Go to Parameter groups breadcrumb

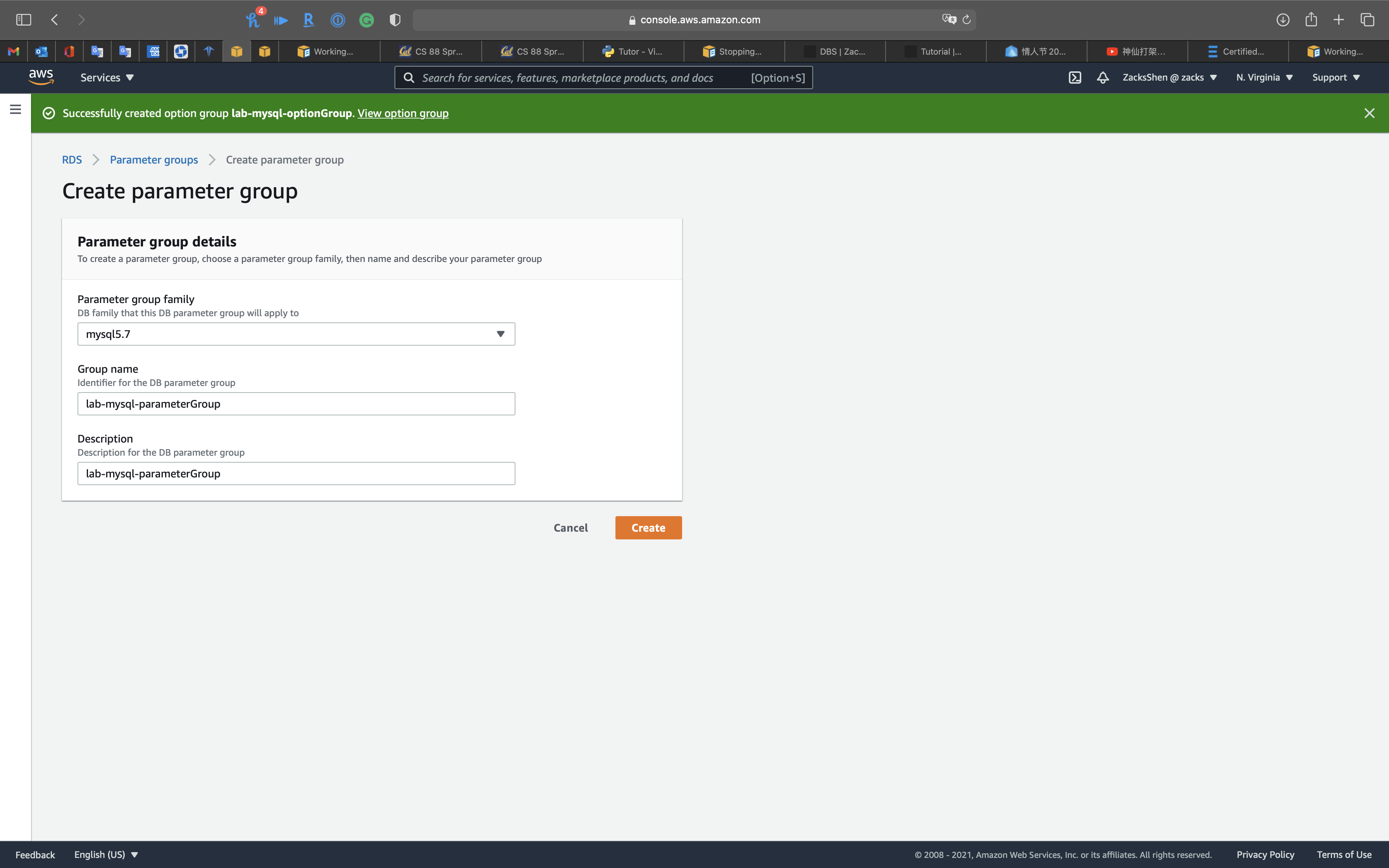(154, 160)
